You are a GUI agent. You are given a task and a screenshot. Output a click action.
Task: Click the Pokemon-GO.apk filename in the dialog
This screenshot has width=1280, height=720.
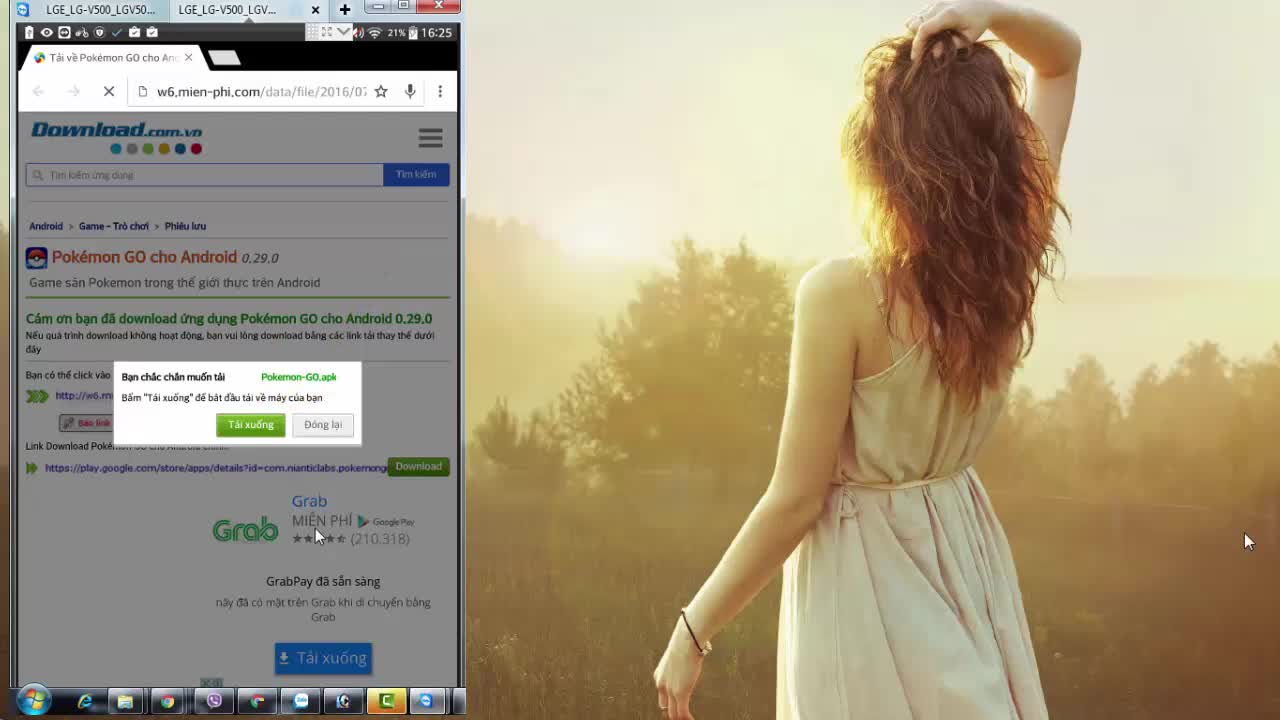pyautogui.click(x=299, y=377)
